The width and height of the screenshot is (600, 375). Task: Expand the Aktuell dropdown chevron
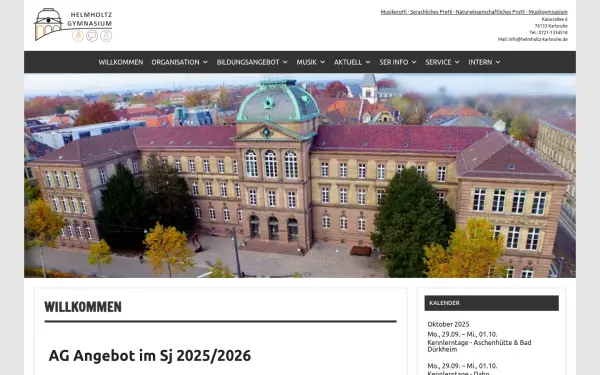[x=368, y=62]
